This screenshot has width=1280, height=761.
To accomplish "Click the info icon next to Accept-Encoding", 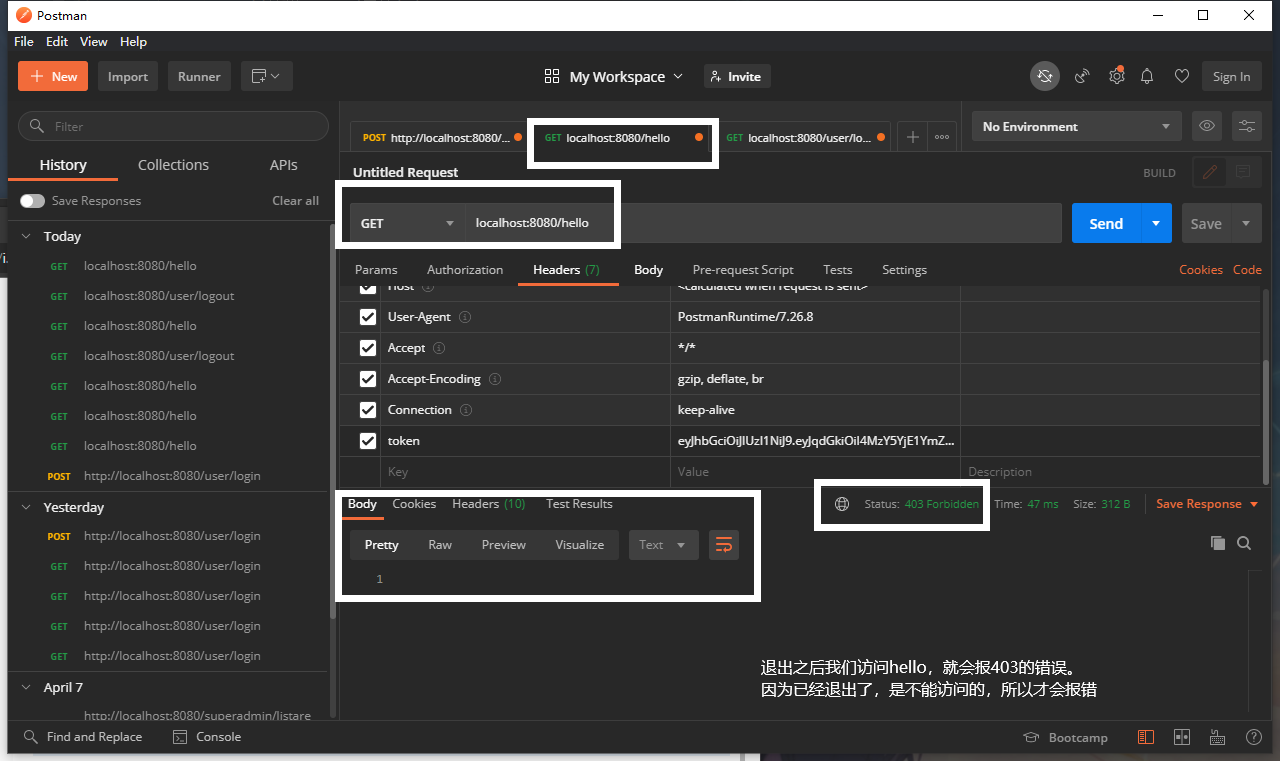I will pos(495,379).
